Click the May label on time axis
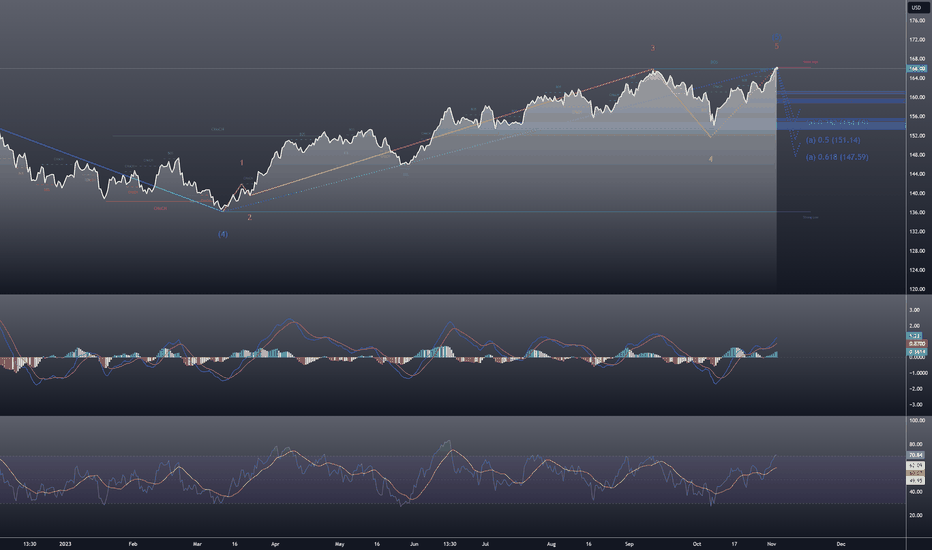932x550 pixels. click(x=339, y=544)
